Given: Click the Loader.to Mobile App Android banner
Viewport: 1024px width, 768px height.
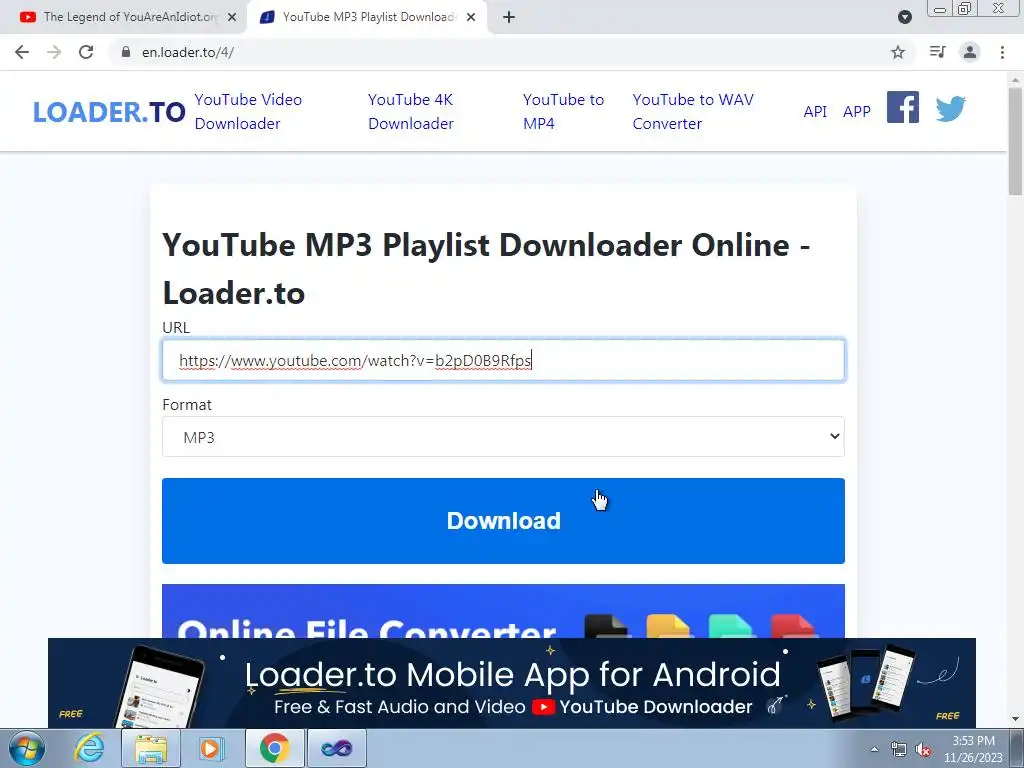Looking at the screenshot, I should [511, 683].
